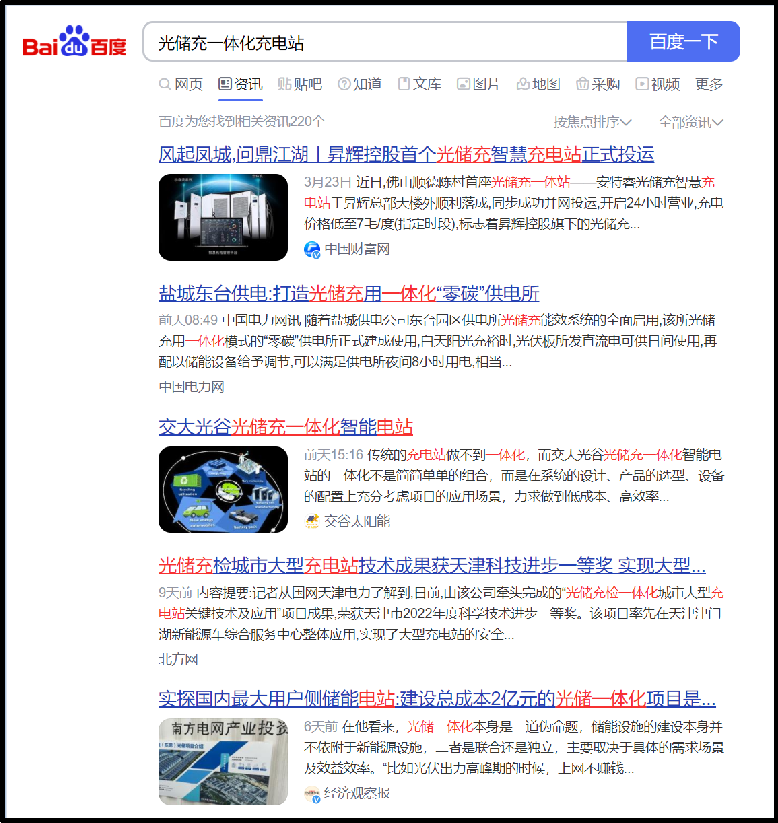Open the 风起凤城,问鼎江湖 news headline

[406, 154]
